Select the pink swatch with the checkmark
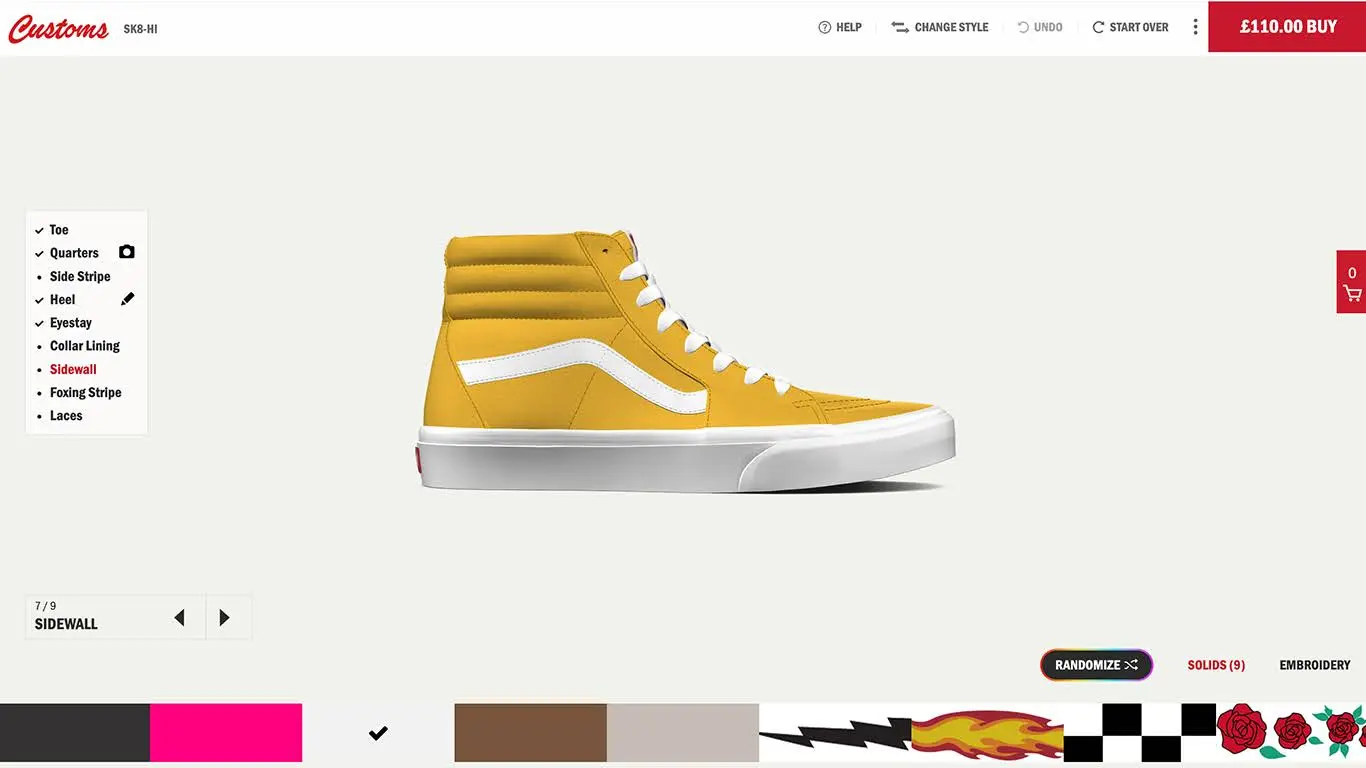This screenshot has height=768, width=1366. tap(226, 732)
